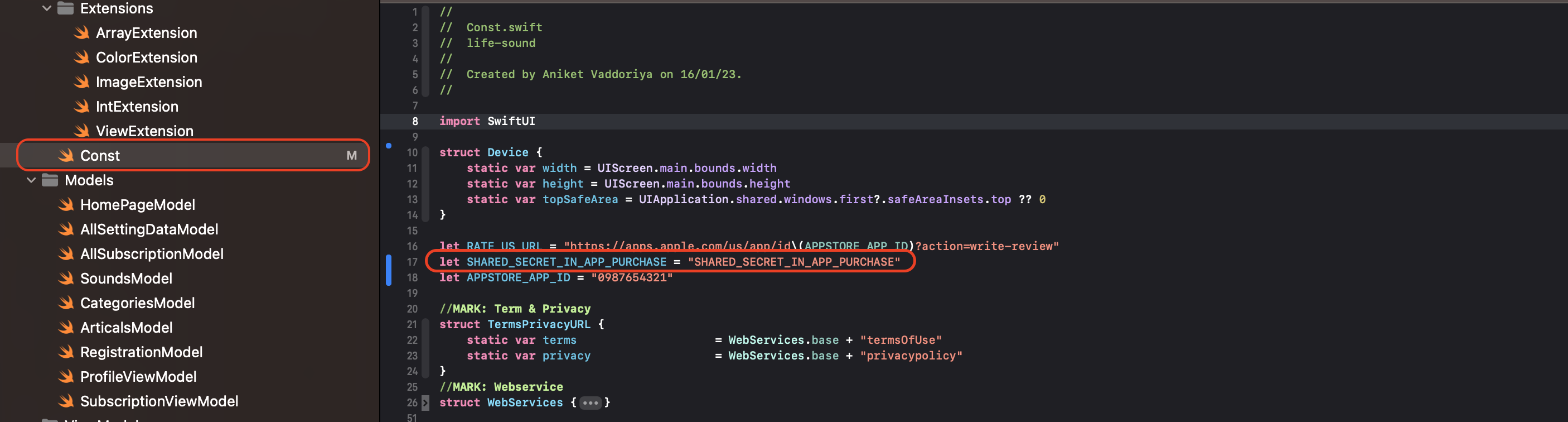
Task: Click the blue breakpoint dot near line 10
Action: click(389, 146)
